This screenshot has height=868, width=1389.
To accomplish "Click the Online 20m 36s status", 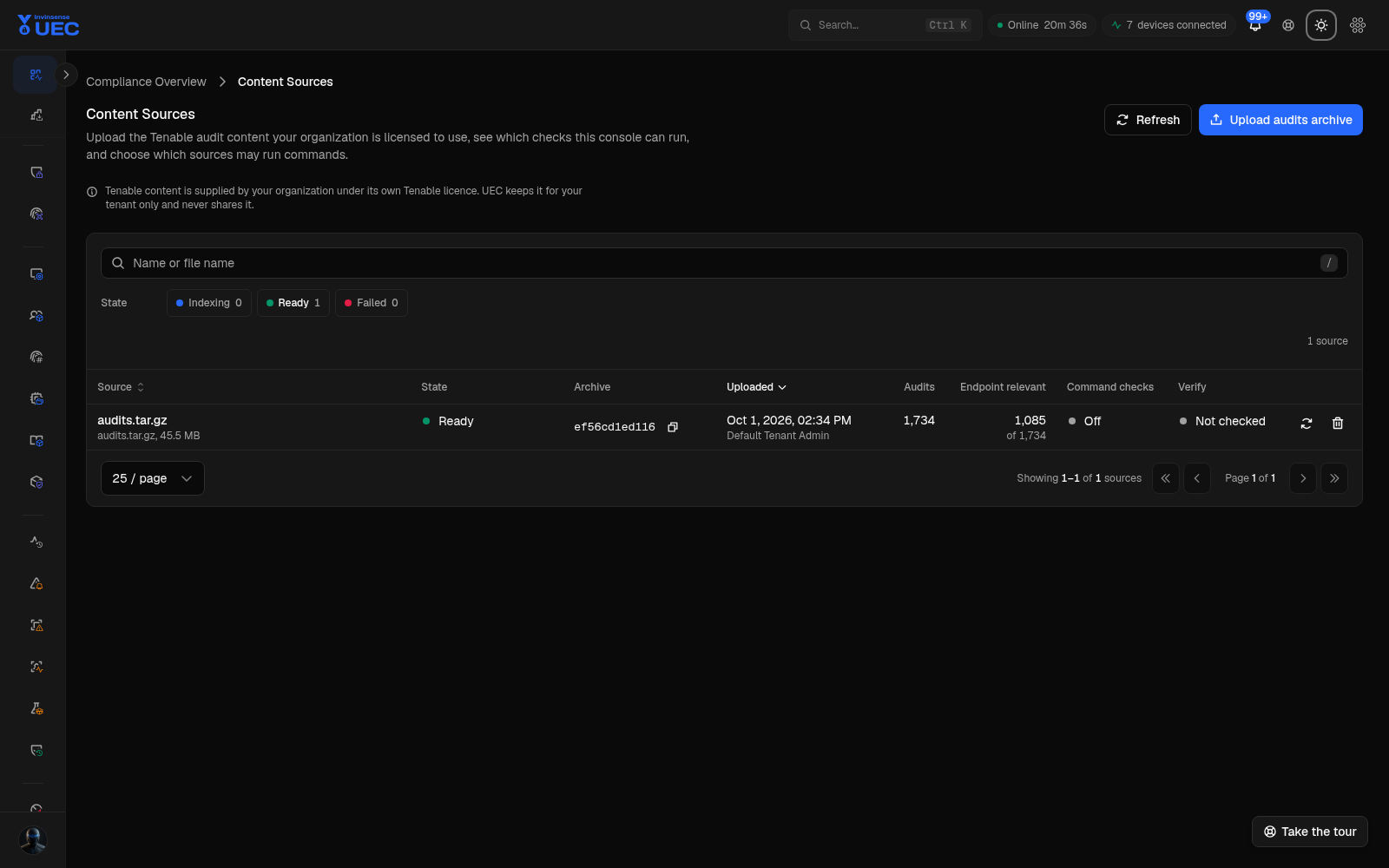I will point(1042,25).
